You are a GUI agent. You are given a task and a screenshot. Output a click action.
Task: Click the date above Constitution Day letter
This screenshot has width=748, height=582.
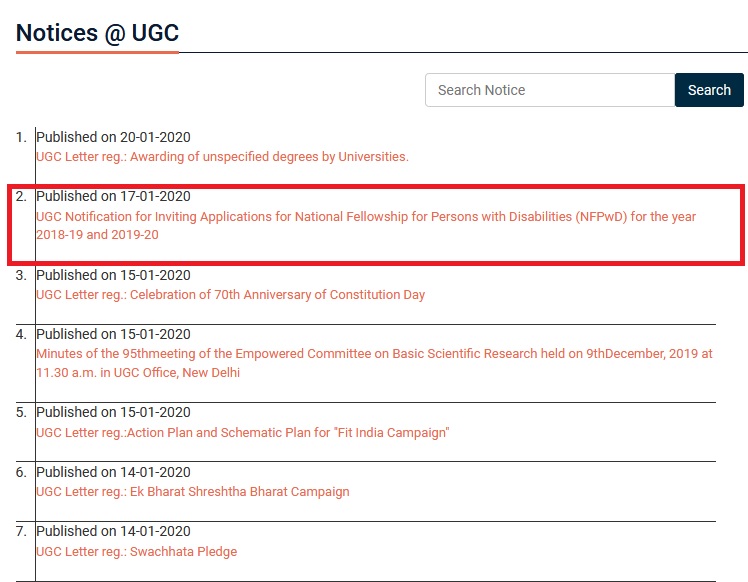click(114, 275)
